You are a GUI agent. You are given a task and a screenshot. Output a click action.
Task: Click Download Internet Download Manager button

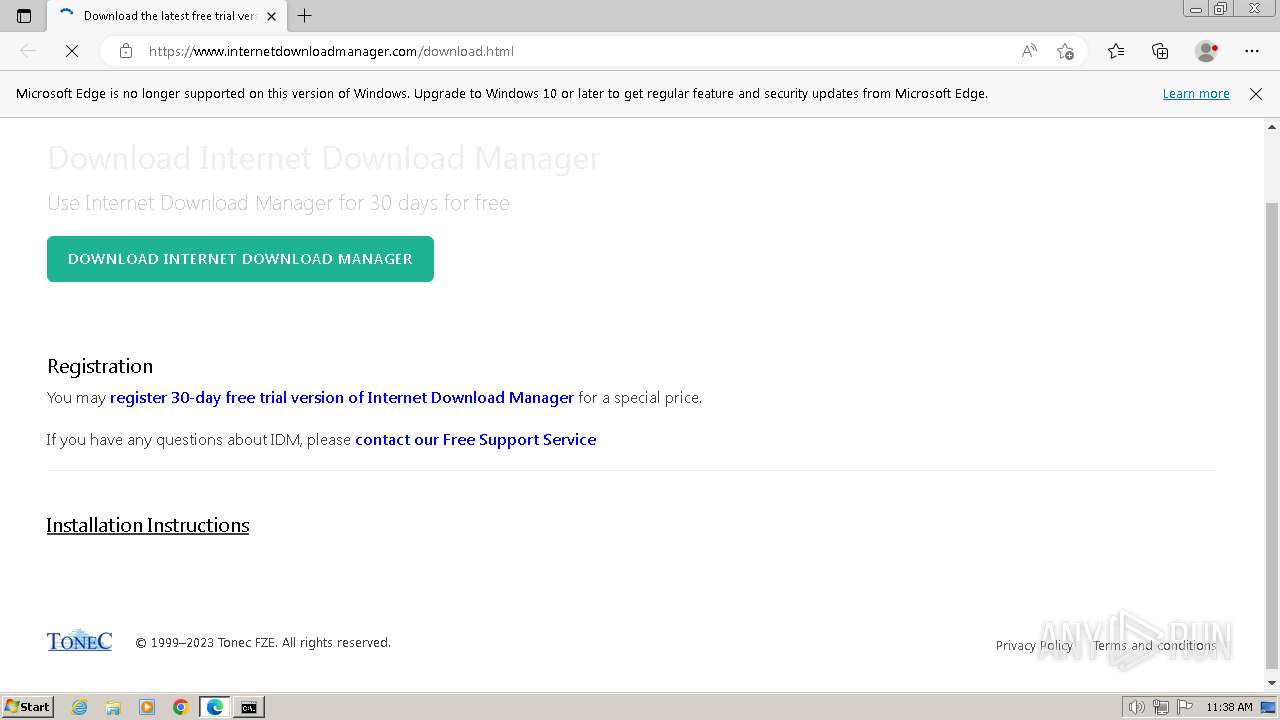click(240, 259)
